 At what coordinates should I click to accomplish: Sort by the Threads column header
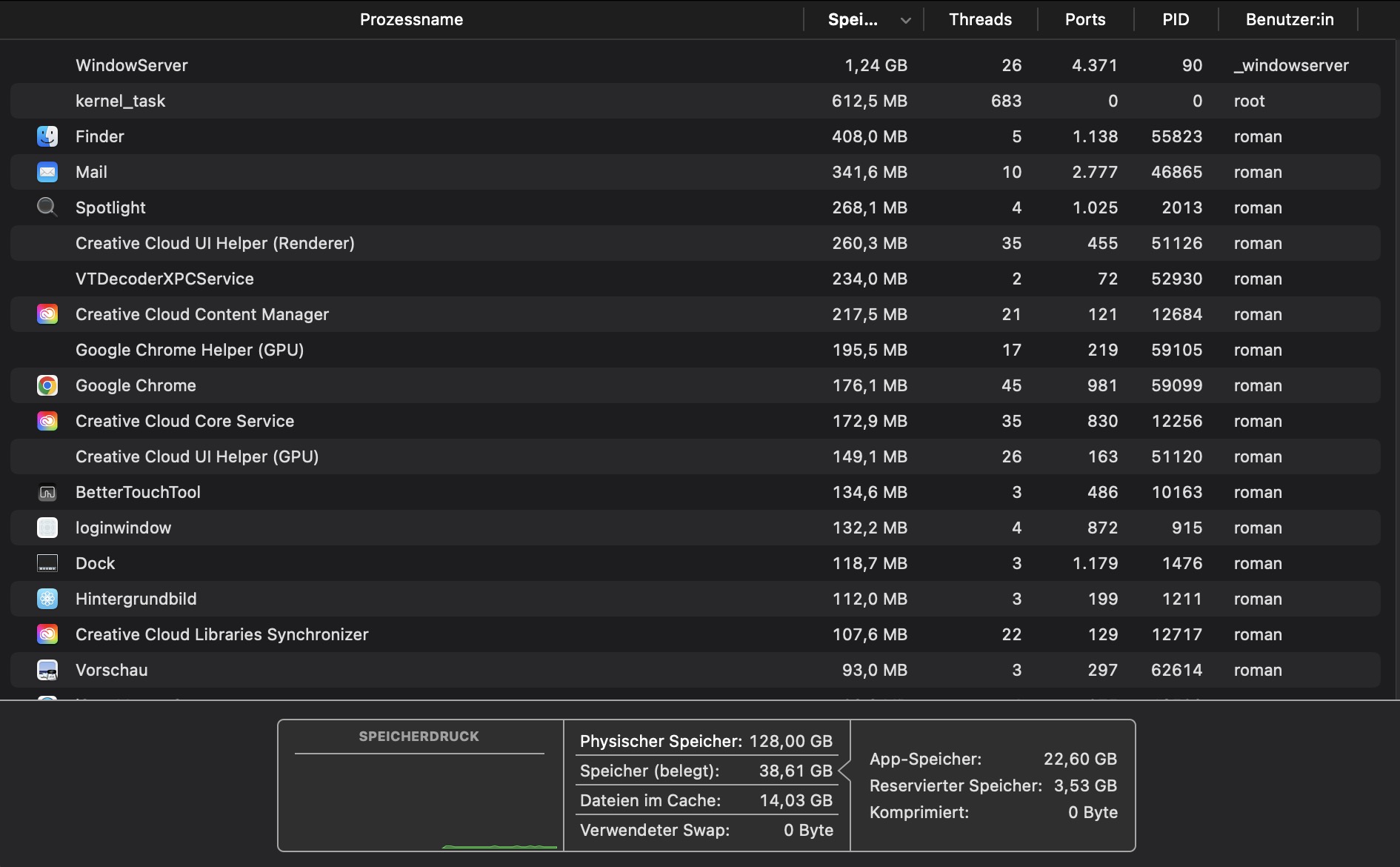tap(980, 19)
